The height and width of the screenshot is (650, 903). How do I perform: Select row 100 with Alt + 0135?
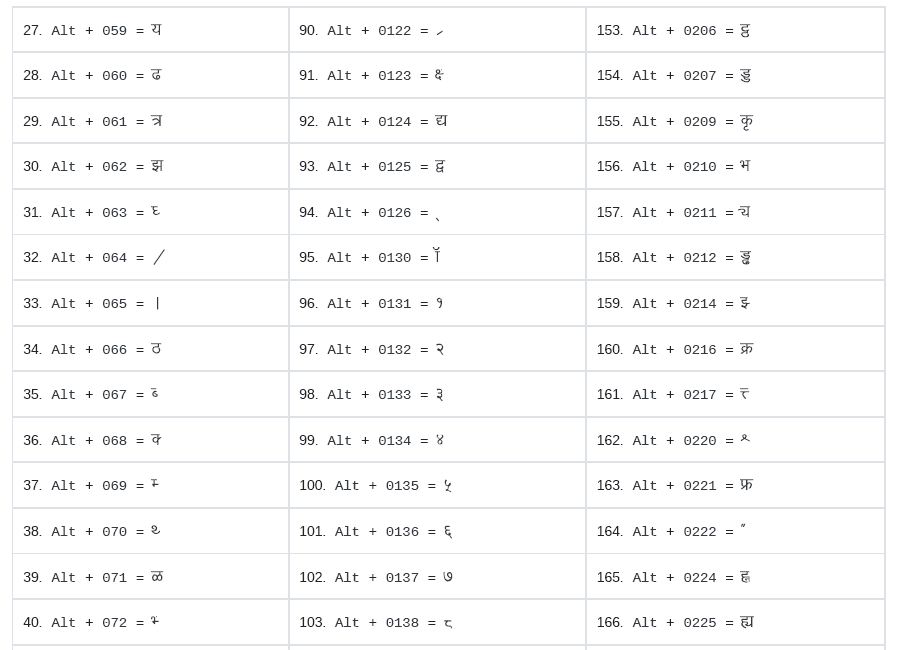[437, 485]
